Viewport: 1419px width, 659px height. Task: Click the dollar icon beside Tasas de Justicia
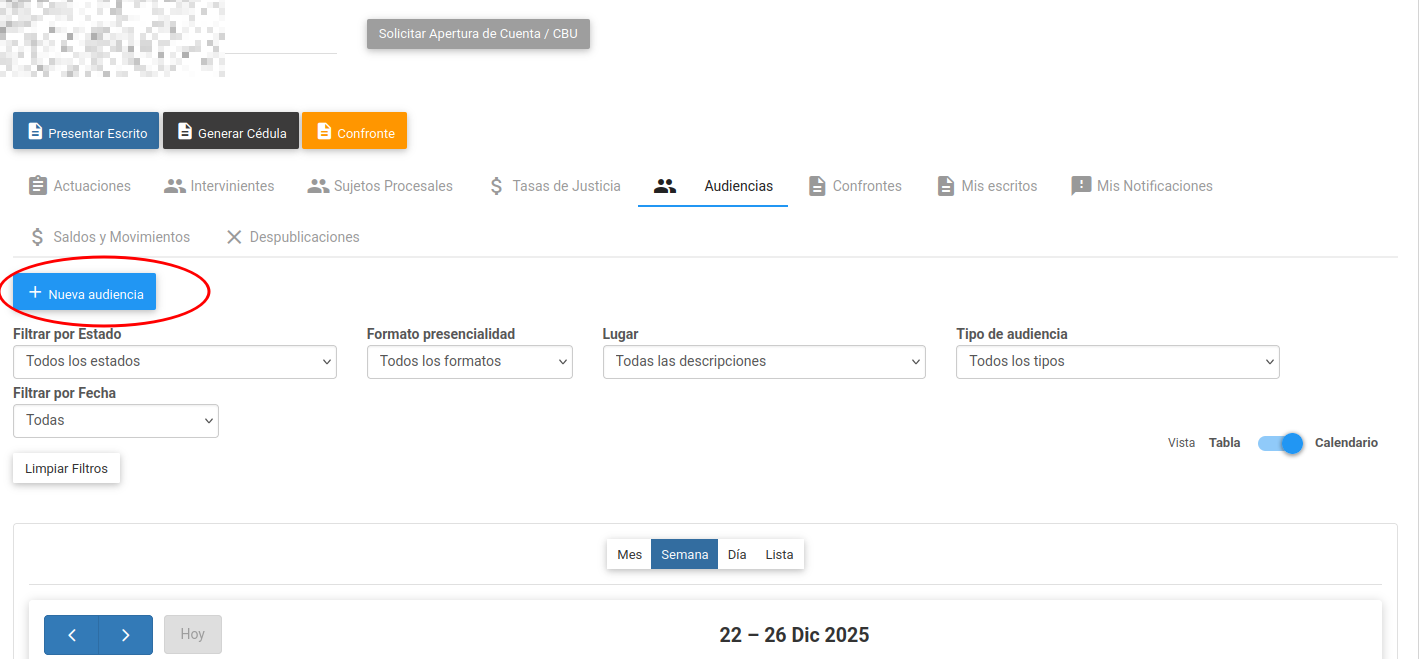click(496, 186)
